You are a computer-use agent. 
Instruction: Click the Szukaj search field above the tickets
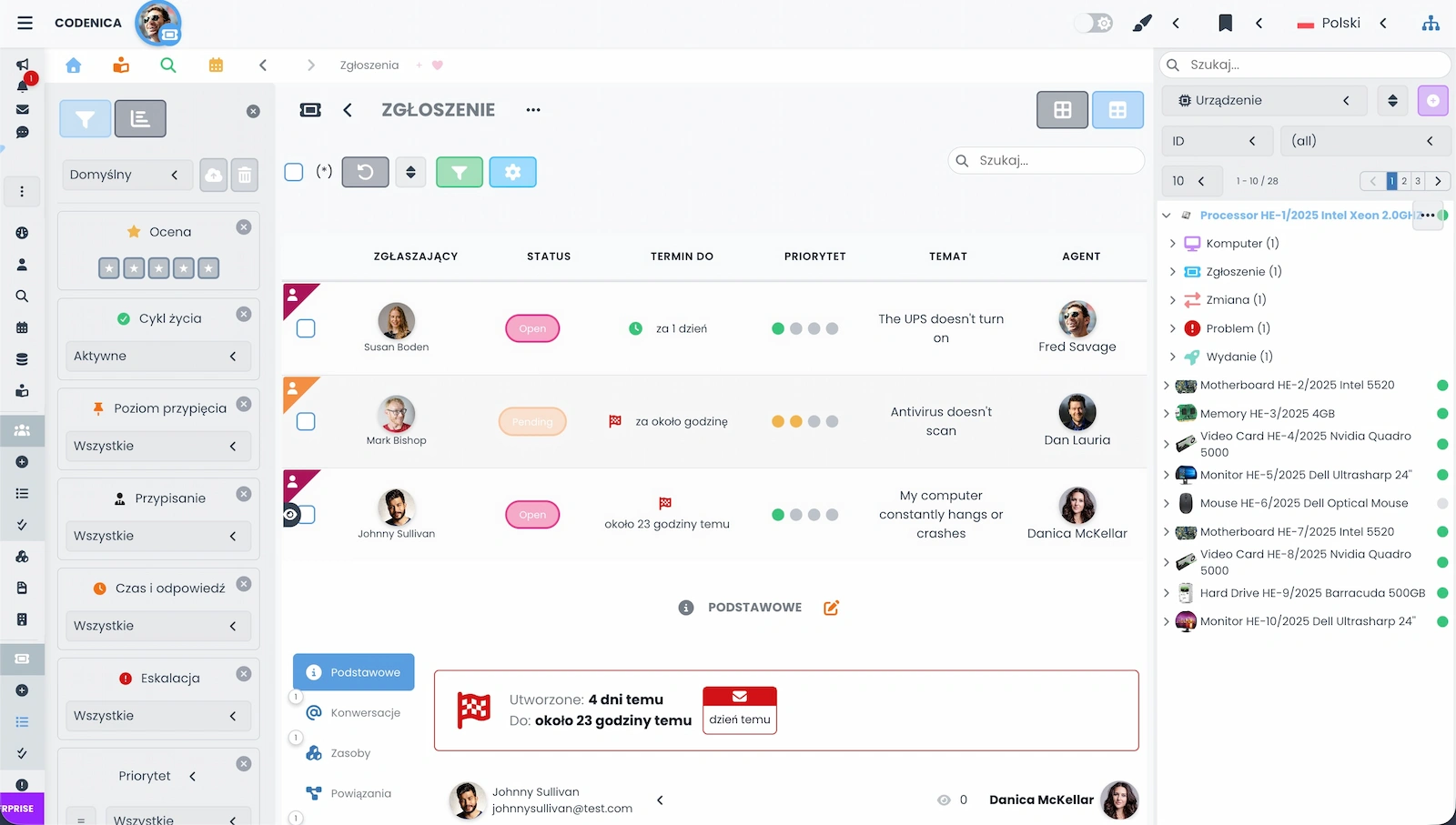pos(1046,160)
